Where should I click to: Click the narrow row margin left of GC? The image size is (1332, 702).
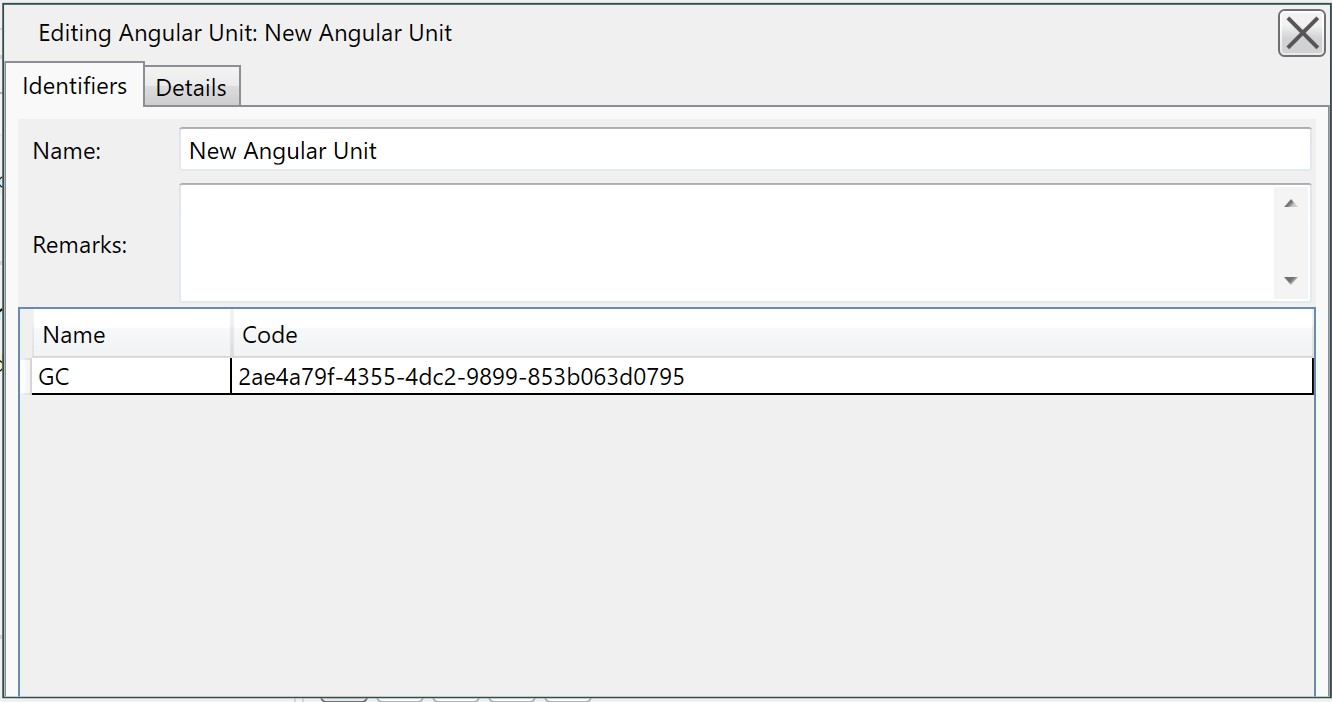pyautogui.click(x=26, y=377)
